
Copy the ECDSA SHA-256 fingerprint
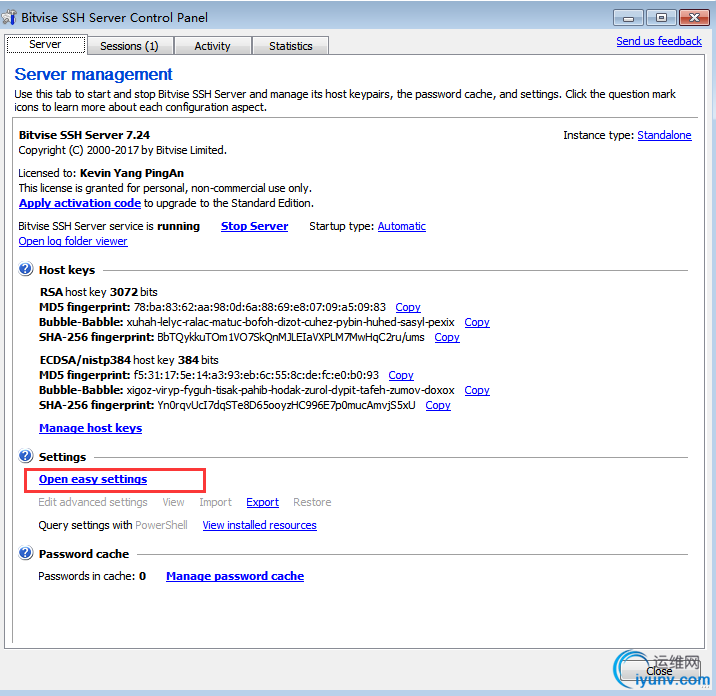[437, 405]
